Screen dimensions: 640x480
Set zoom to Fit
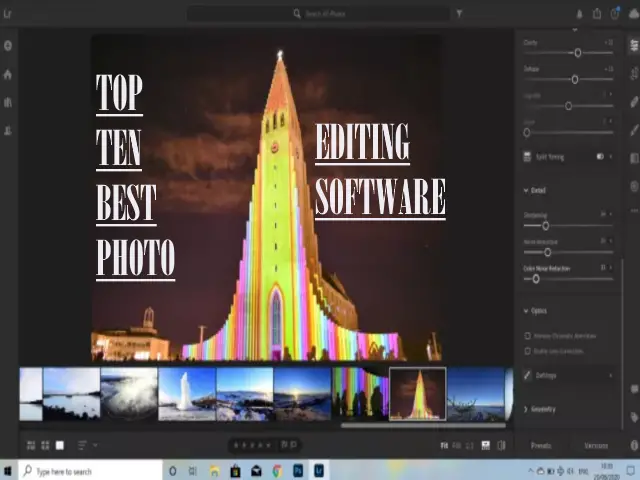(x=444, y=446)
